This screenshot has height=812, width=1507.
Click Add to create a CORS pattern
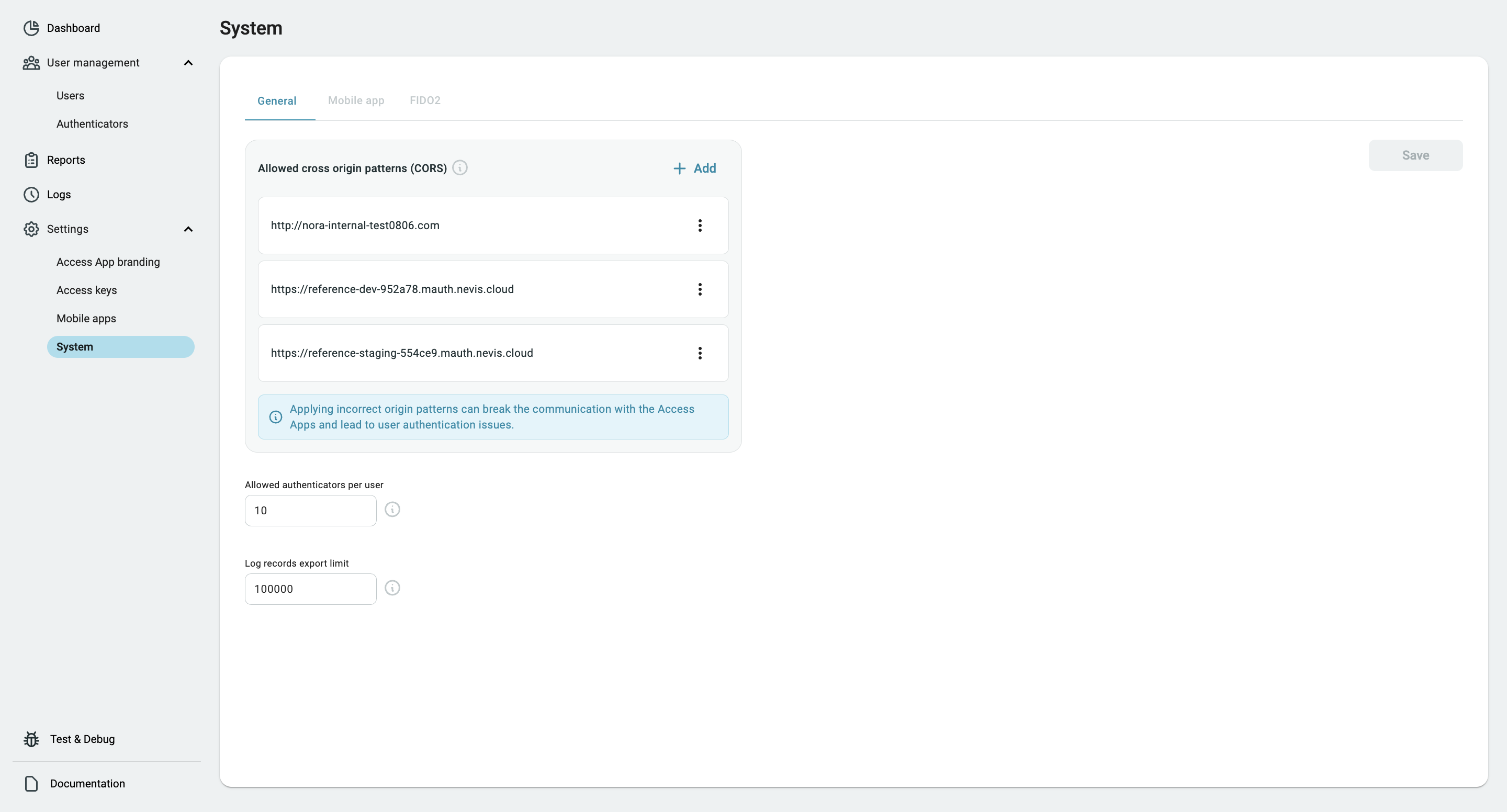(694, 168)
